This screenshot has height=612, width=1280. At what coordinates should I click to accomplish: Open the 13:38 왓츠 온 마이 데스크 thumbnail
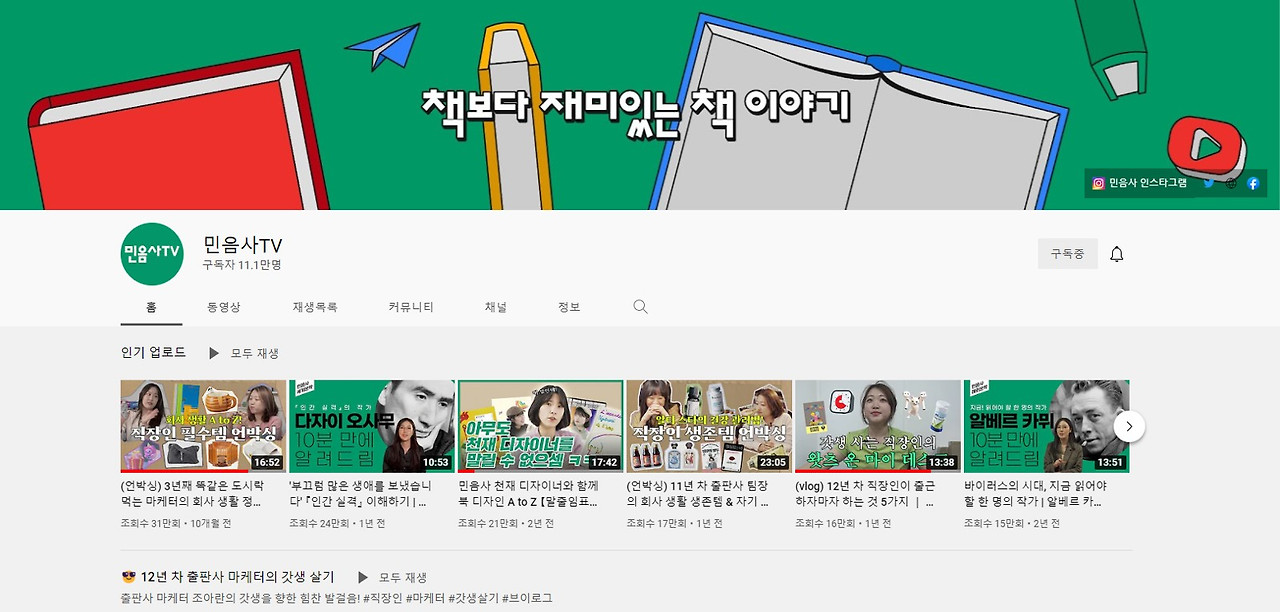tap(878, 426)
